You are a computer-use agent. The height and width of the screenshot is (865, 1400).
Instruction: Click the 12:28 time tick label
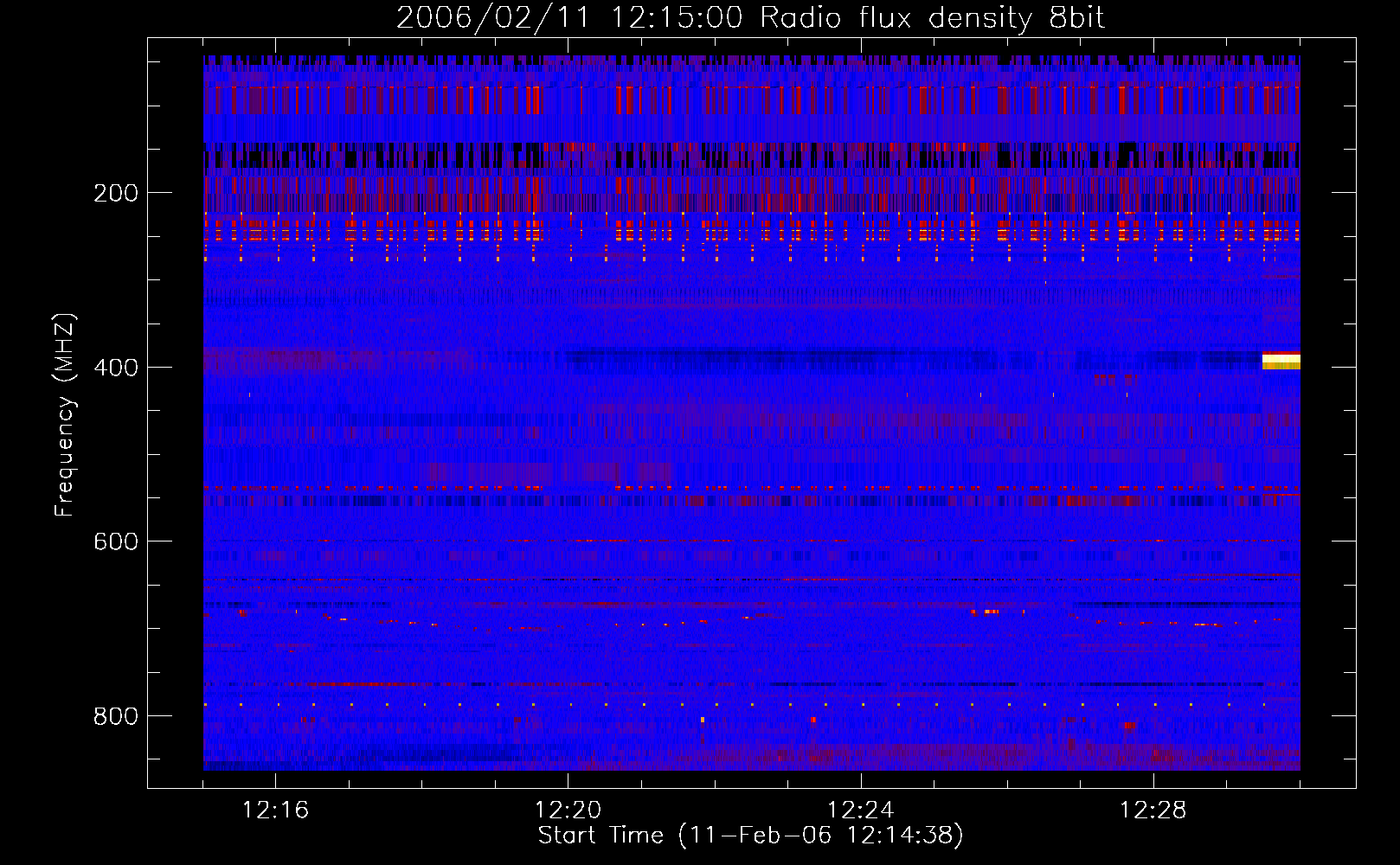[x=1153, y=811]
